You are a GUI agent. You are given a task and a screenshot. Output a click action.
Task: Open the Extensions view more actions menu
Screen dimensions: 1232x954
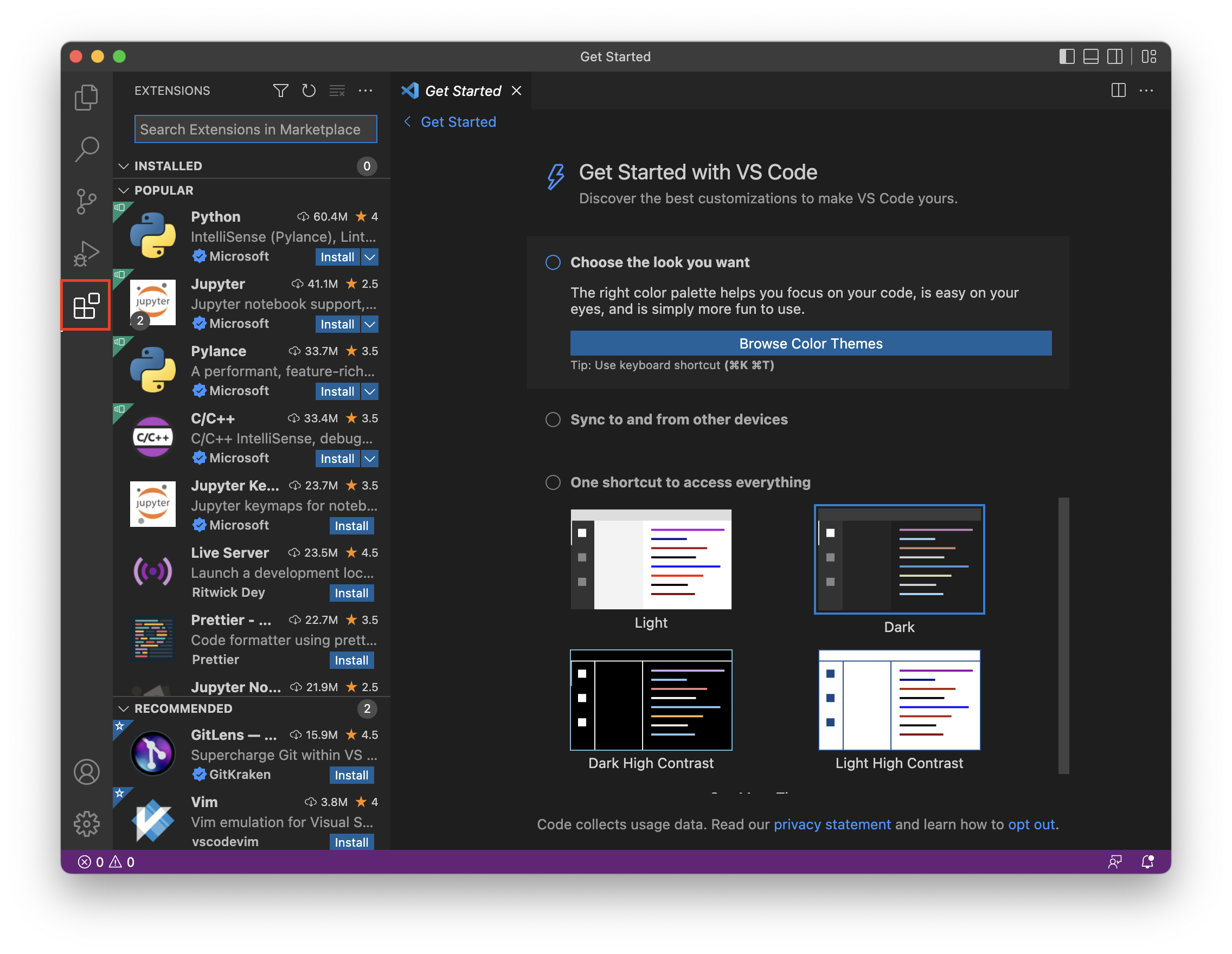365,91
